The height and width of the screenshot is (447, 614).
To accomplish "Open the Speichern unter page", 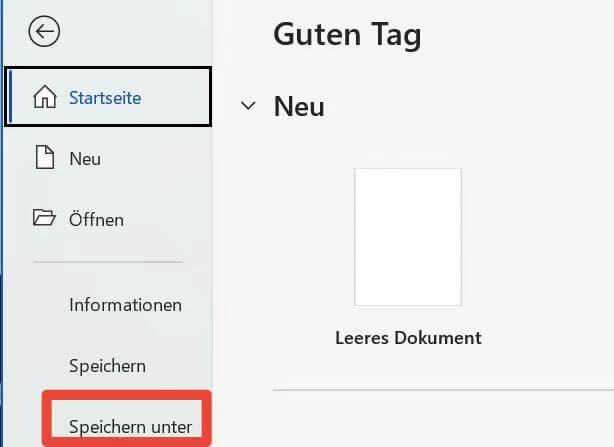I will 130,427.
